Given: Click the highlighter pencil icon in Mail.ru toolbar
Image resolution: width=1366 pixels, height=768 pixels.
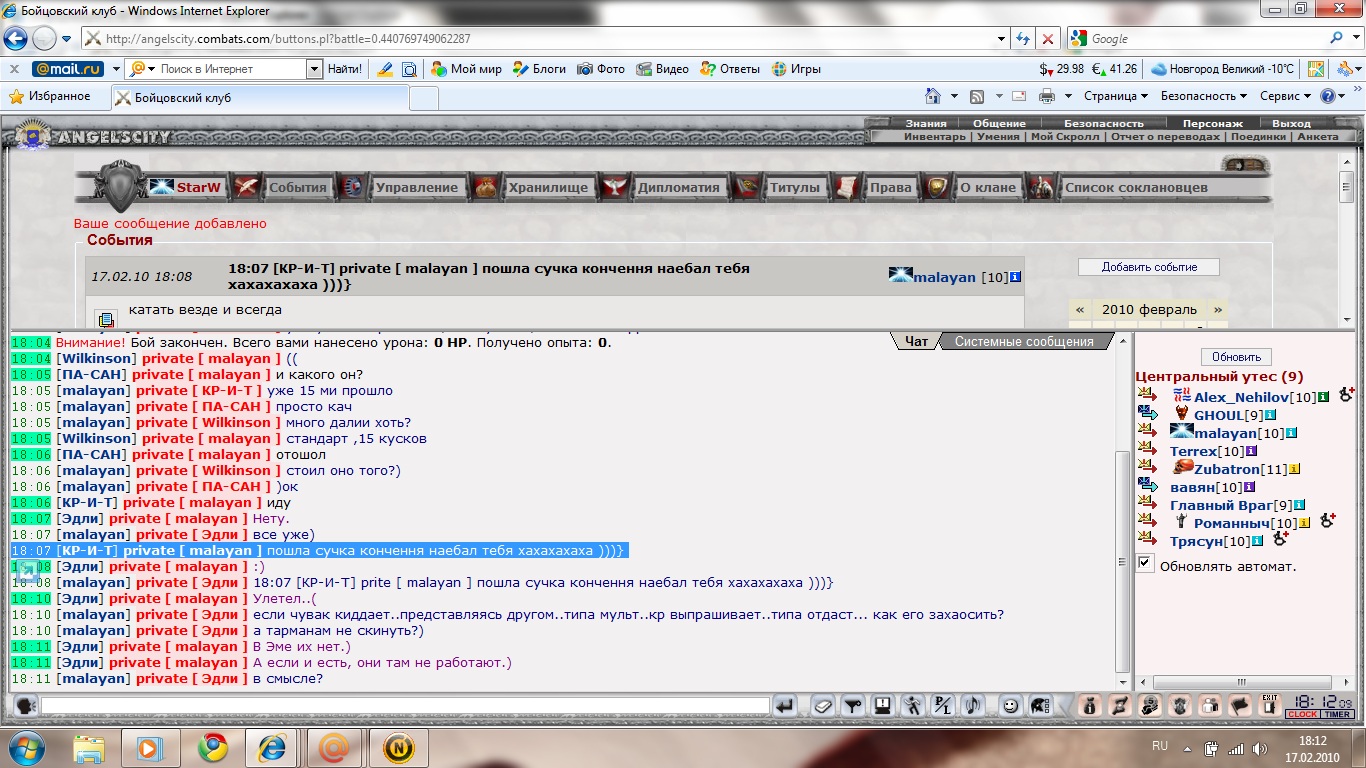Looking at the screenshot, I should [384, 69].
